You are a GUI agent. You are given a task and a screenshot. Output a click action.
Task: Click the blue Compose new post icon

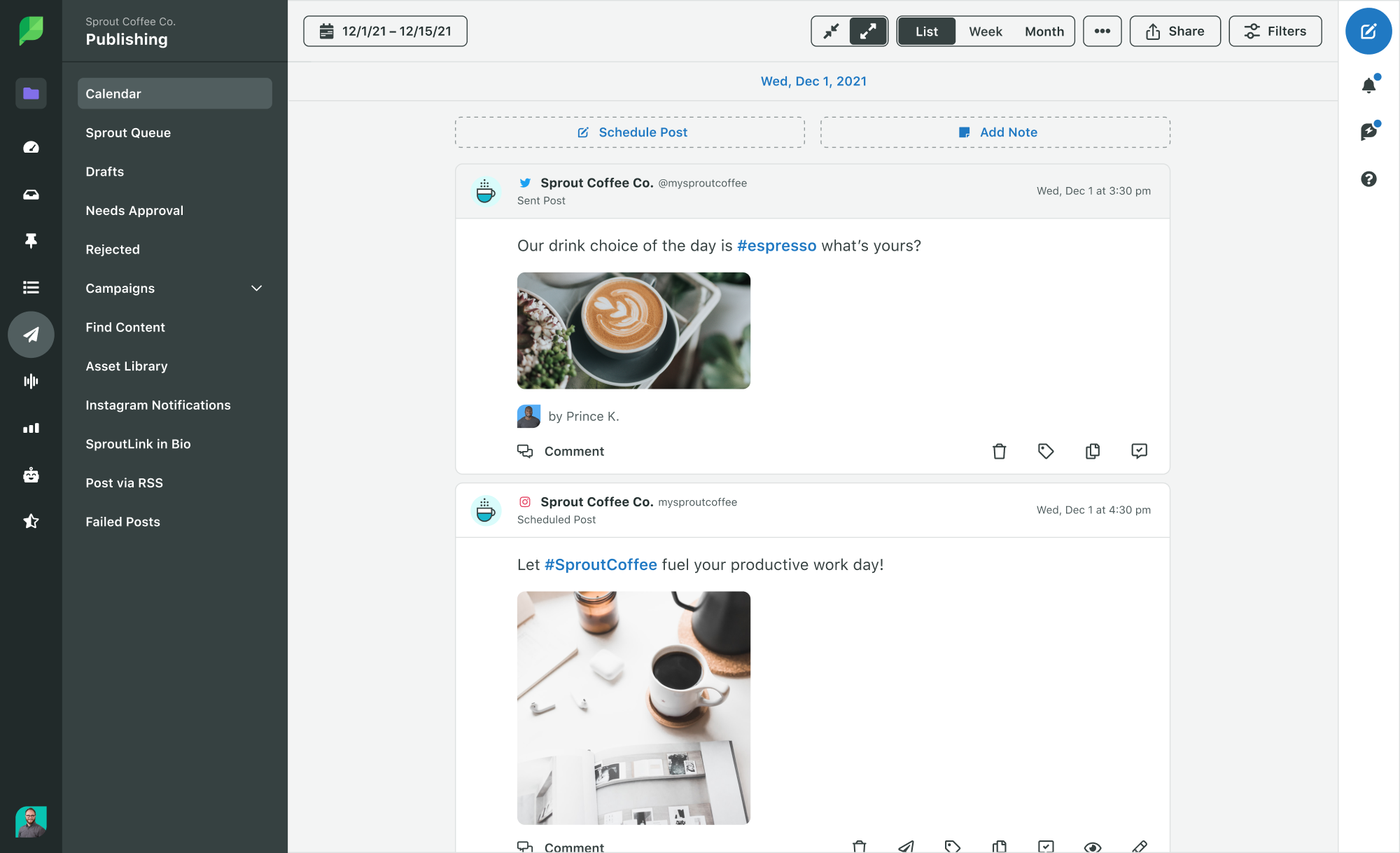(x=1368, y=32)
